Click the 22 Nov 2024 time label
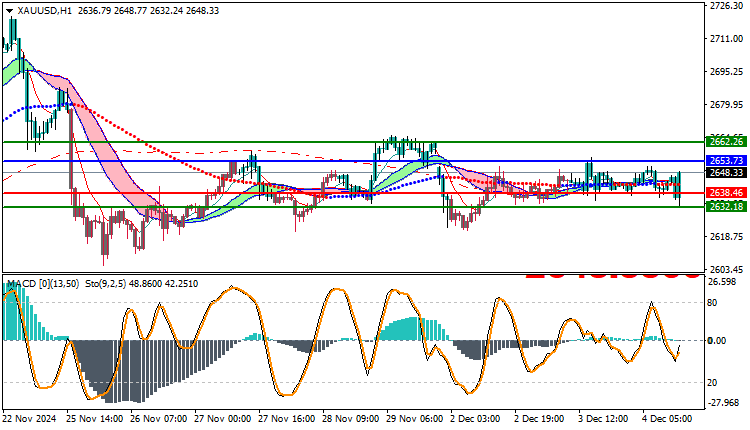Viewport: 750px width, 430px height. click(x=30, y=419)
